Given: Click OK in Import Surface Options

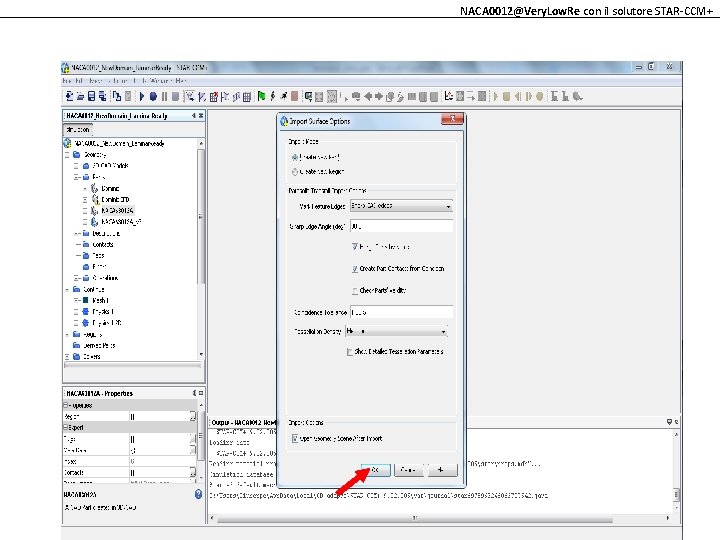Looking at the screenshot, I should 376,470.
